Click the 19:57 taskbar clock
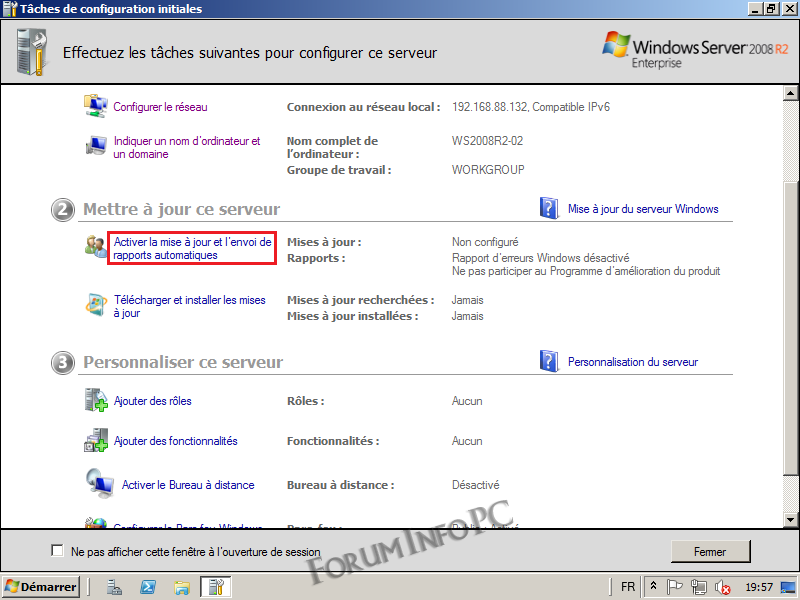This screenshot has height=600, width=800. coord(759,587)
